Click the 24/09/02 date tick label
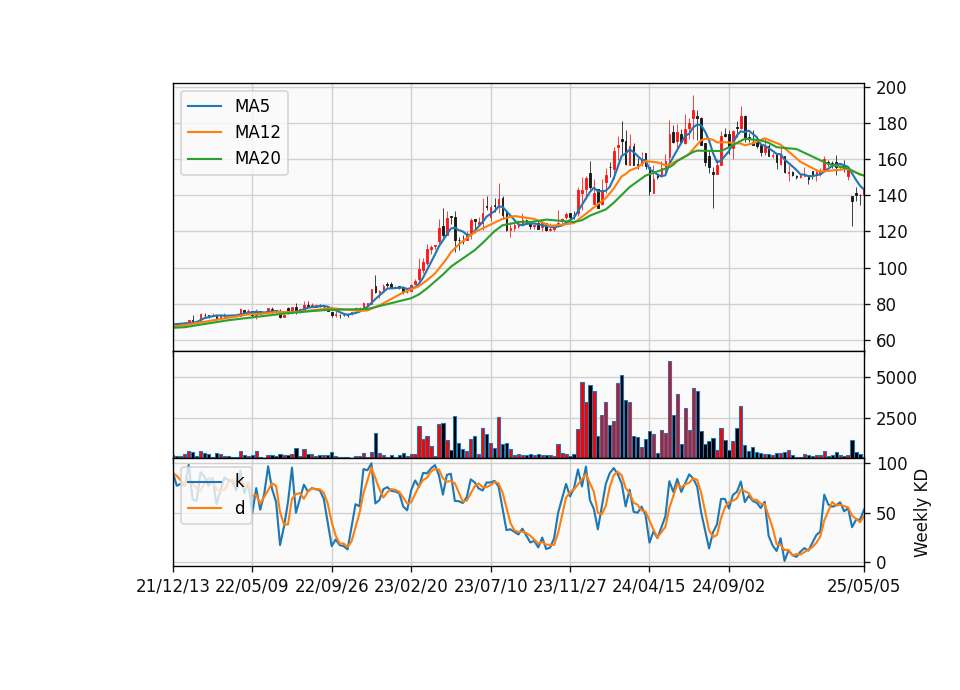This screenshot has height=690, width=960. coord(729,587)
